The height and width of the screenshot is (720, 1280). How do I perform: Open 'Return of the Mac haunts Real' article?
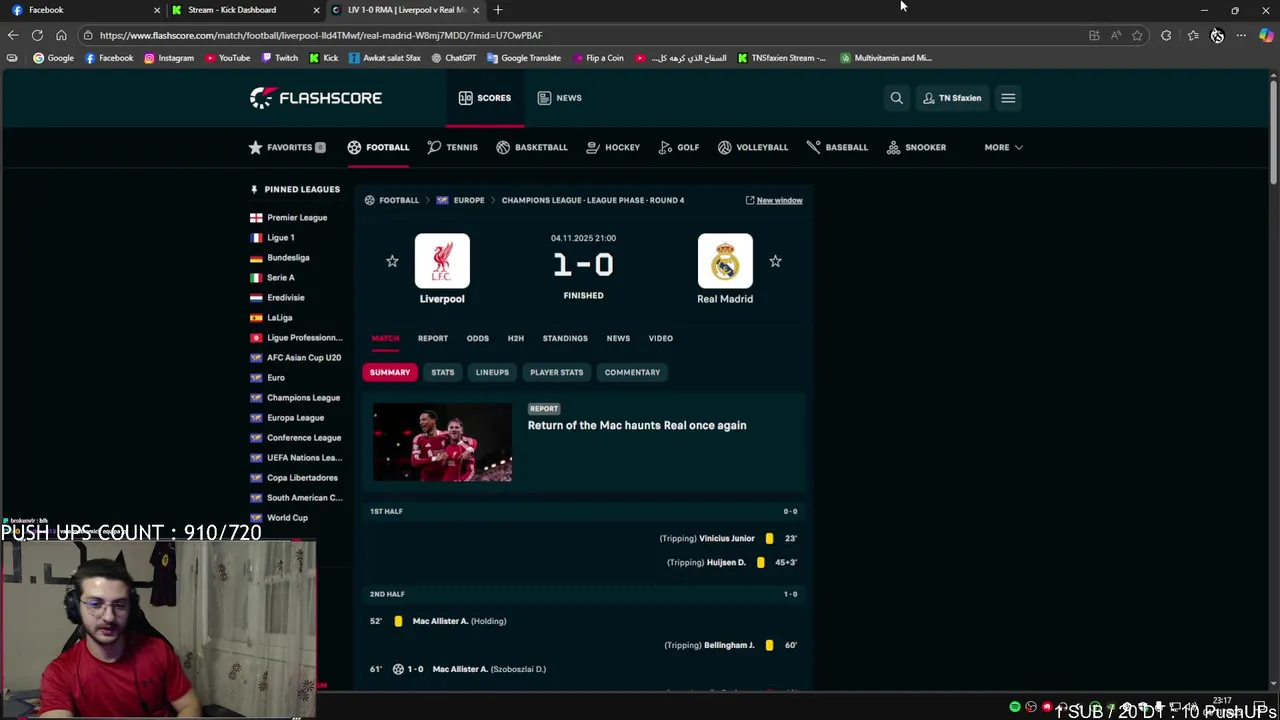click(637, 425)
